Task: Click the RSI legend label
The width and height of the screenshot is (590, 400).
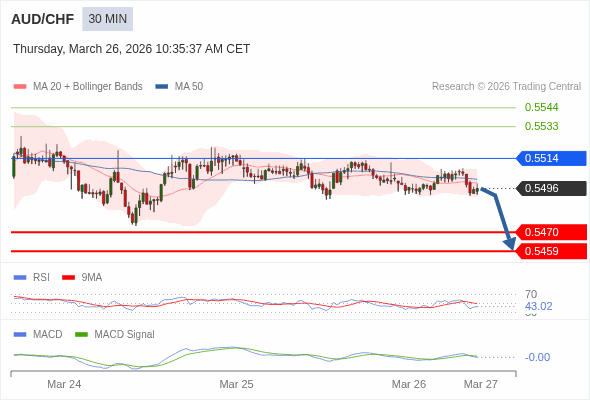Action: click(41, 277)
